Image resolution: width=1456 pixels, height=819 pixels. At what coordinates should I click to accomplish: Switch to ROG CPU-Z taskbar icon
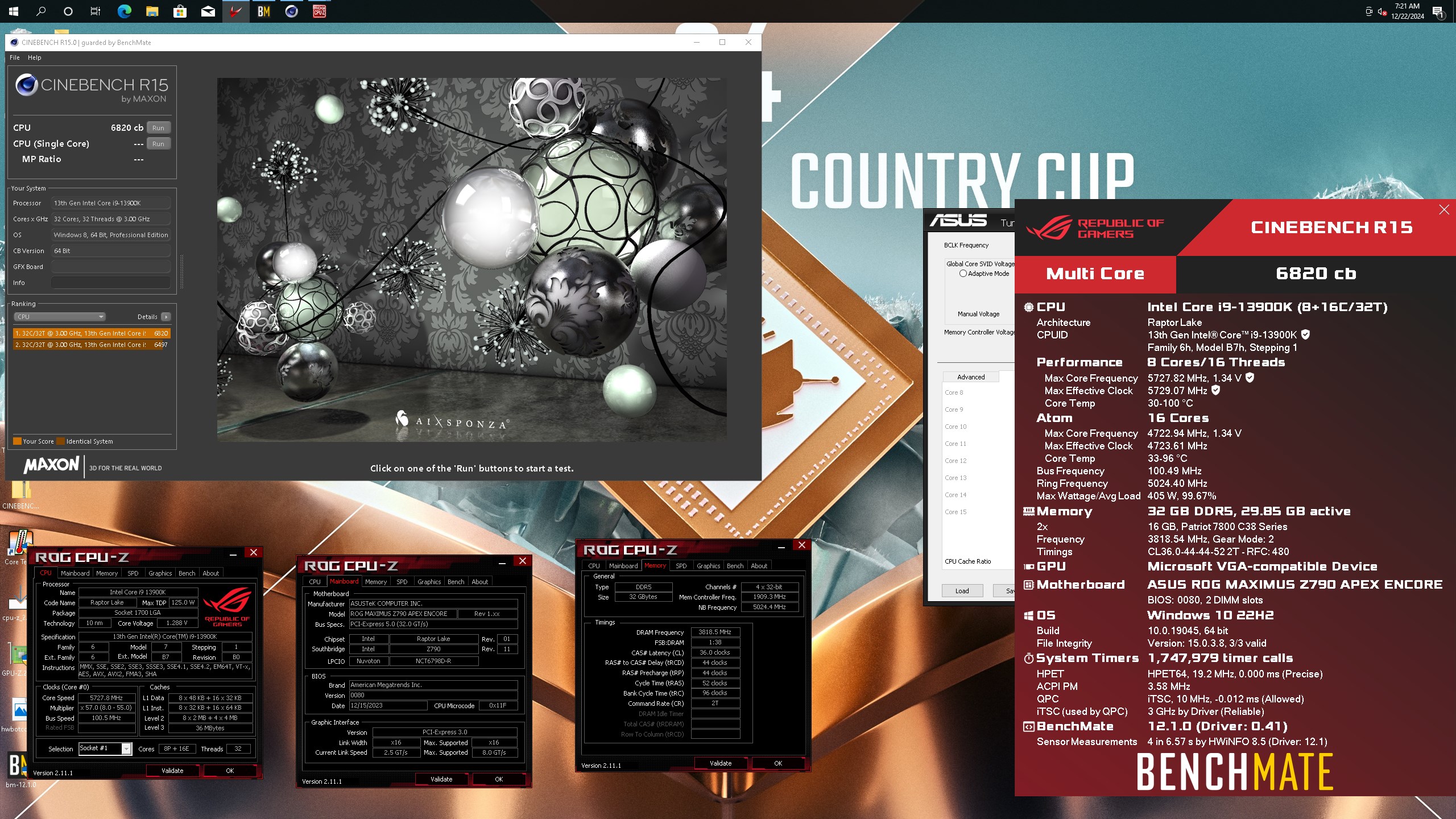(x=319, y=11)
